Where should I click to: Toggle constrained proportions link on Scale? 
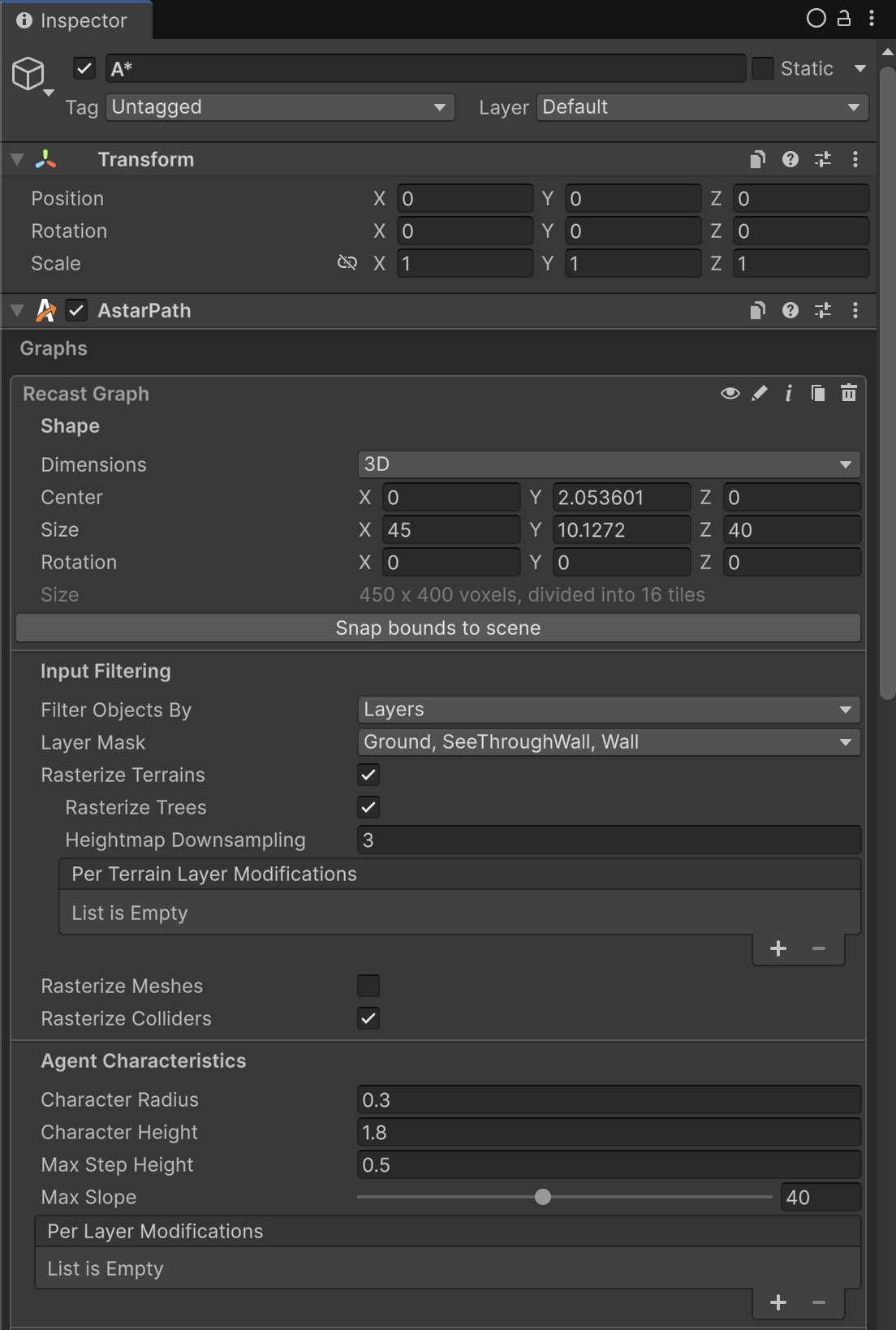tap(347, 263)
